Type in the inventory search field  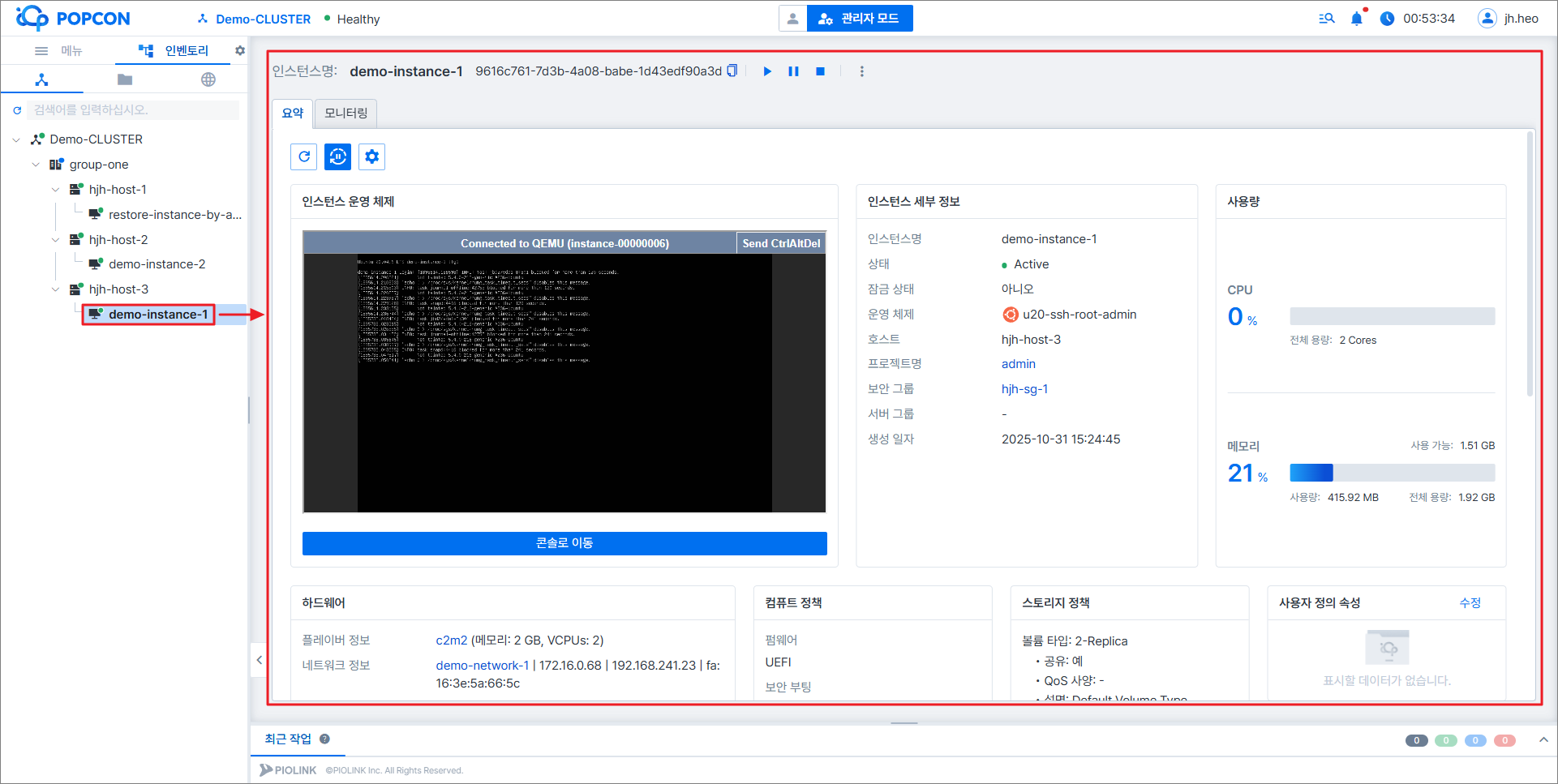[134, 110]
